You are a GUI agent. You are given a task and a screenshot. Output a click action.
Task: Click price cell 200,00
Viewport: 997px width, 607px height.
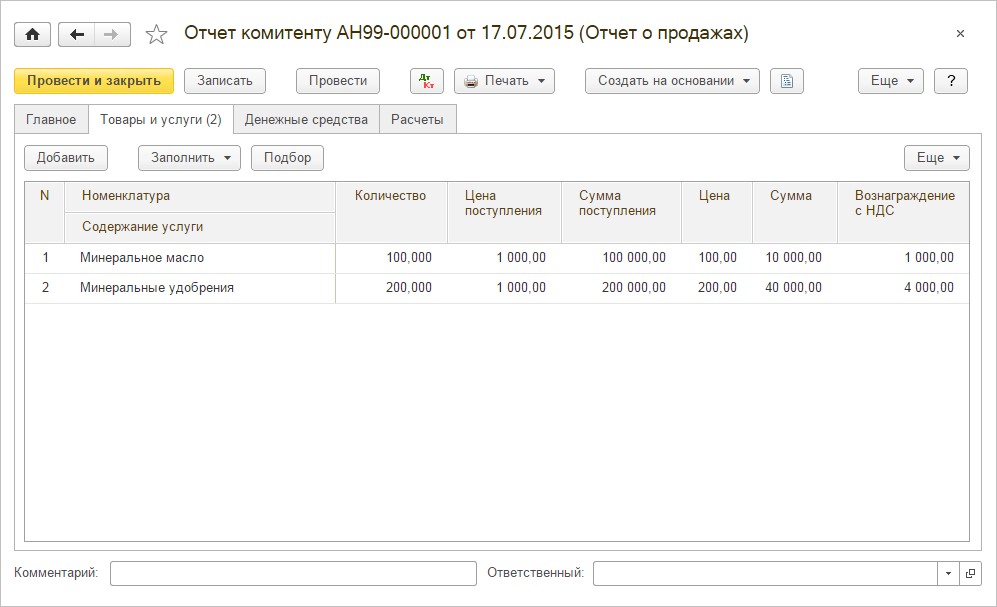pos(717,288)
